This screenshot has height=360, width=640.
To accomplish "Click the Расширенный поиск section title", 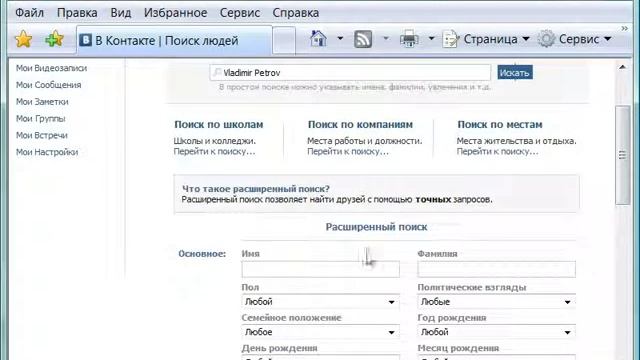I will (x=376, y=227).
